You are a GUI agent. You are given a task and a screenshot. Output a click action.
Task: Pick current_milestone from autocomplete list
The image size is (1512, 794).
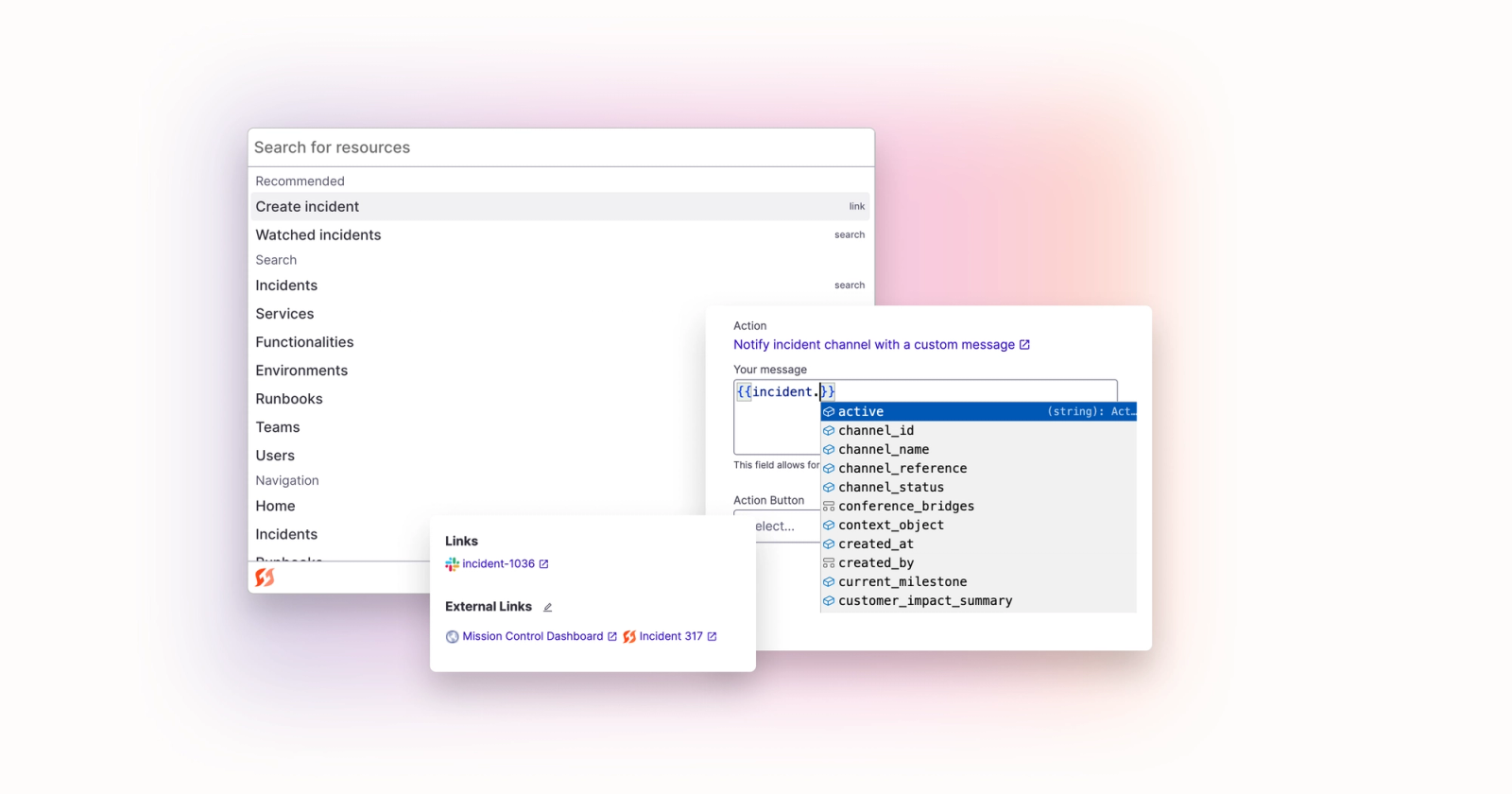(978, 582)
